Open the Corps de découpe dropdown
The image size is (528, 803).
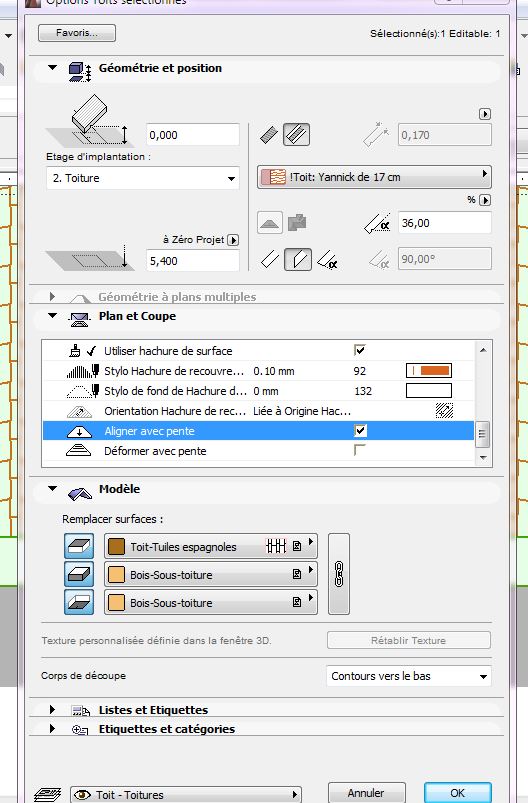click(x=408, y=676)
